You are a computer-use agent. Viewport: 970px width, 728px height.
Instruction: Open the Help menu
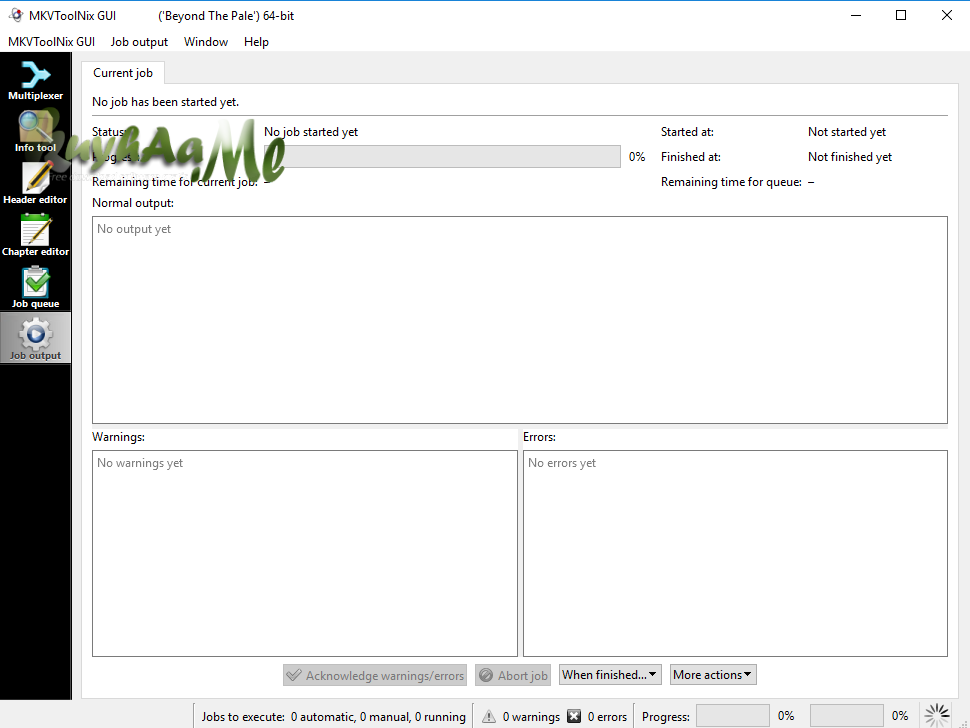point(256,42)
